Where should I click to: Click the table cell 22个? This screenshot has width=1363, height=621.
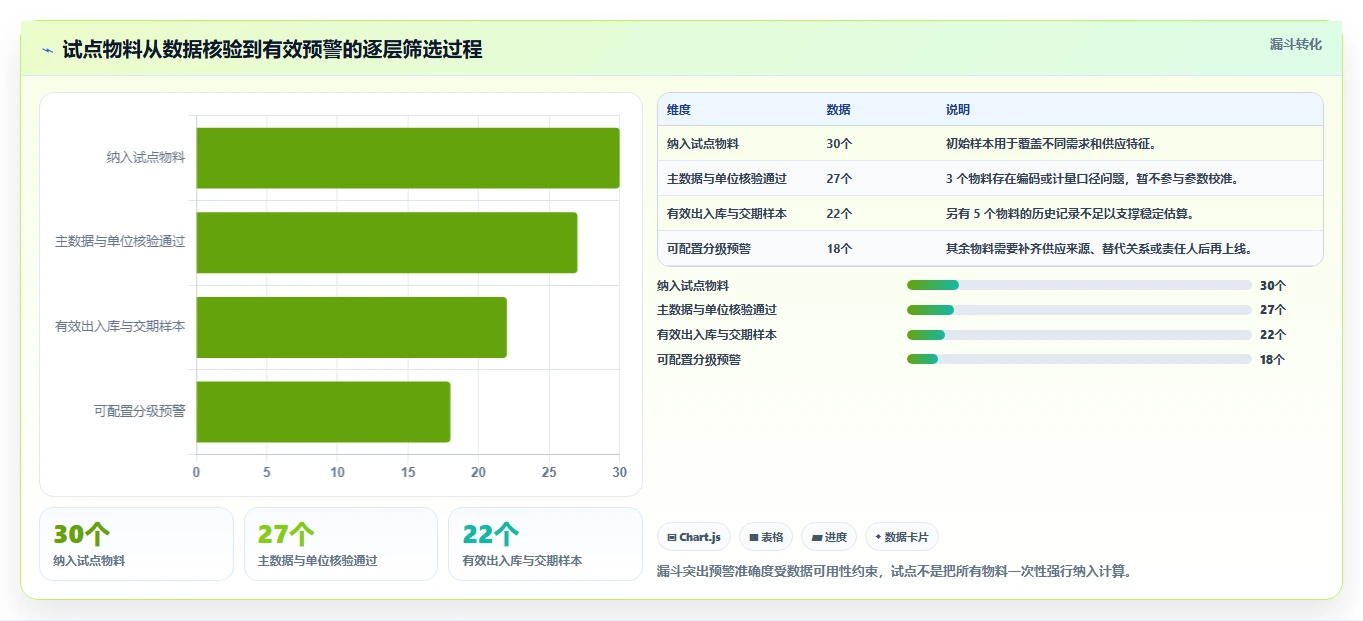(x=840, y=214)
